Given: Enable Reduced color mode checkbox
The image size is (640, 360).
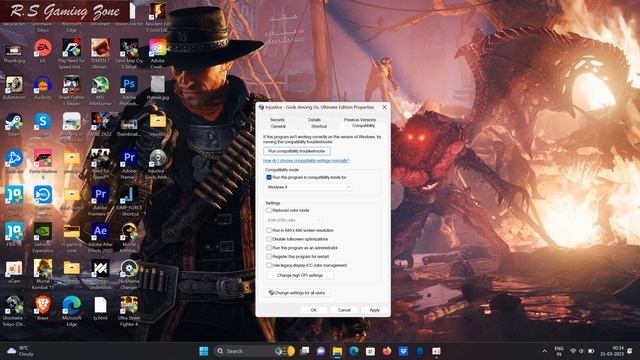Looking at the screenshot, I should [269, 210].
